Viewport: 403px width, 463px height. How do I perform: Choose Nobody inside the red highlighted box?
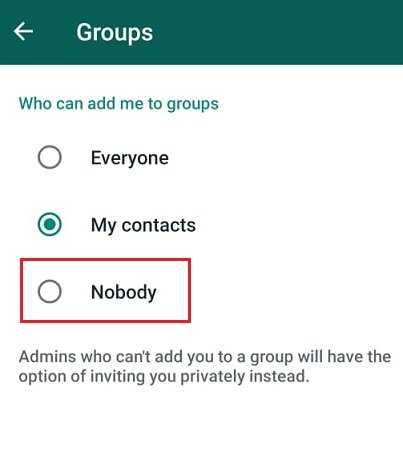pos(105,291)
